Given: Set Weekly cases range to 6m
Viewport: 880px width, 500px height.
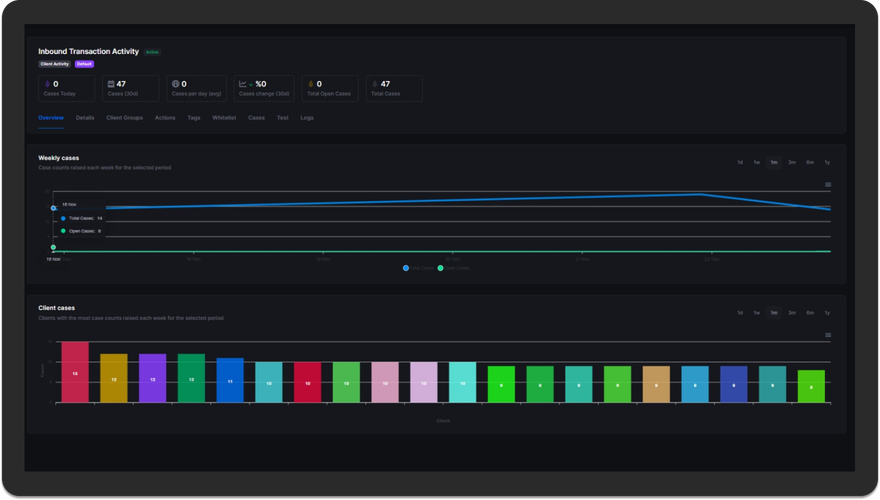Looking at the screenshot, I should (810, 163).
